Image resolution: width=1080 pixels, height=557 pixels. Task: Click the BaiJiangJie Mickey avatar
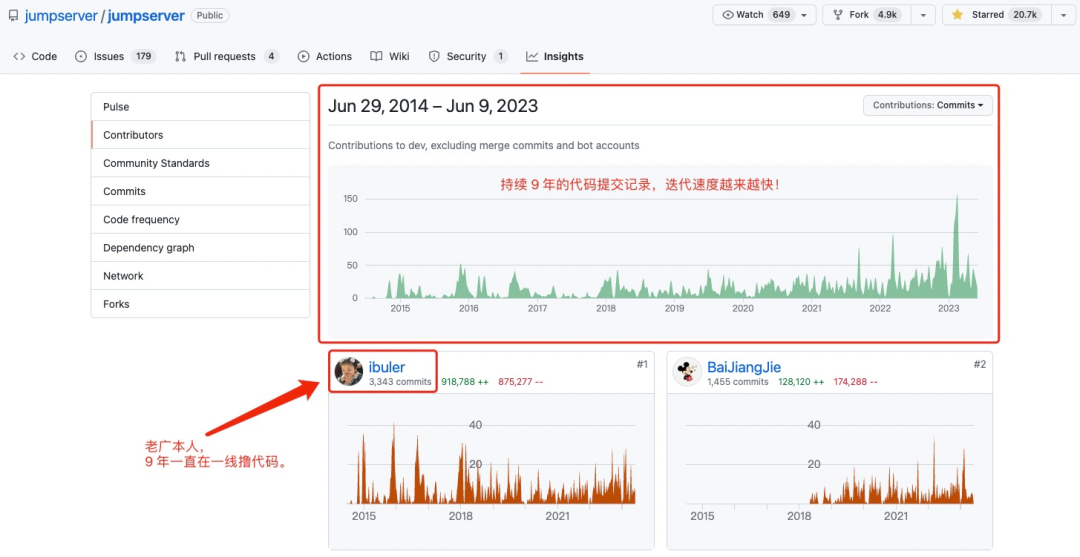[x=687, y=372]
